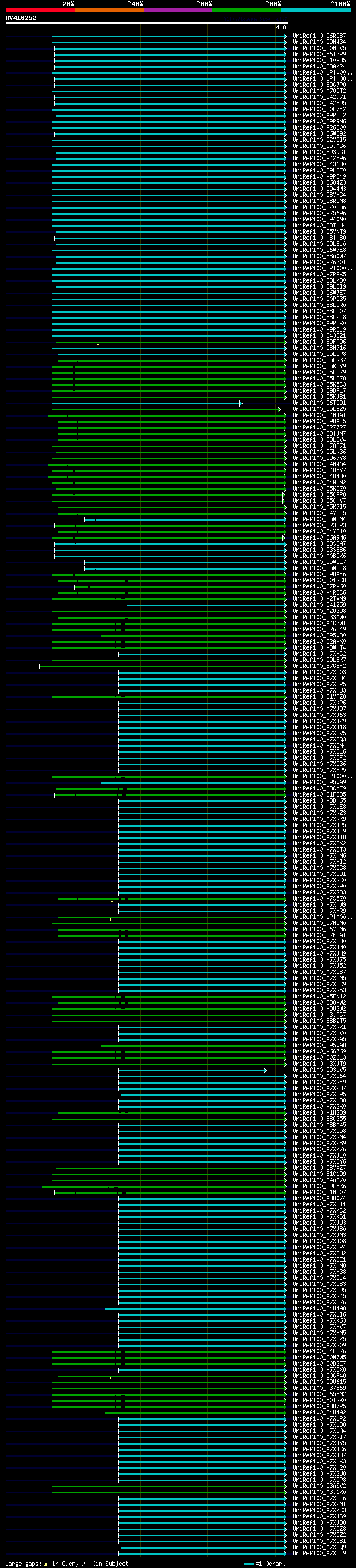This screenshot has width=356, height=1568.
Task: Select hit label UniRef100_Q43130
Action: tap(319, 164)
